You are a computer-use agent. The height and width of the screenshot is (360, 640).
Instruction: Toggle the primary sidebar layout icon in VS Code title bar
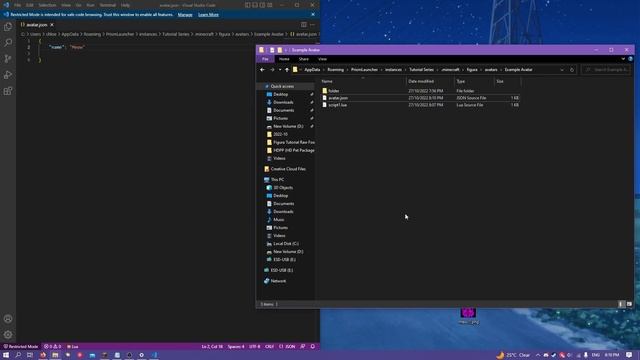coord(248,5)
